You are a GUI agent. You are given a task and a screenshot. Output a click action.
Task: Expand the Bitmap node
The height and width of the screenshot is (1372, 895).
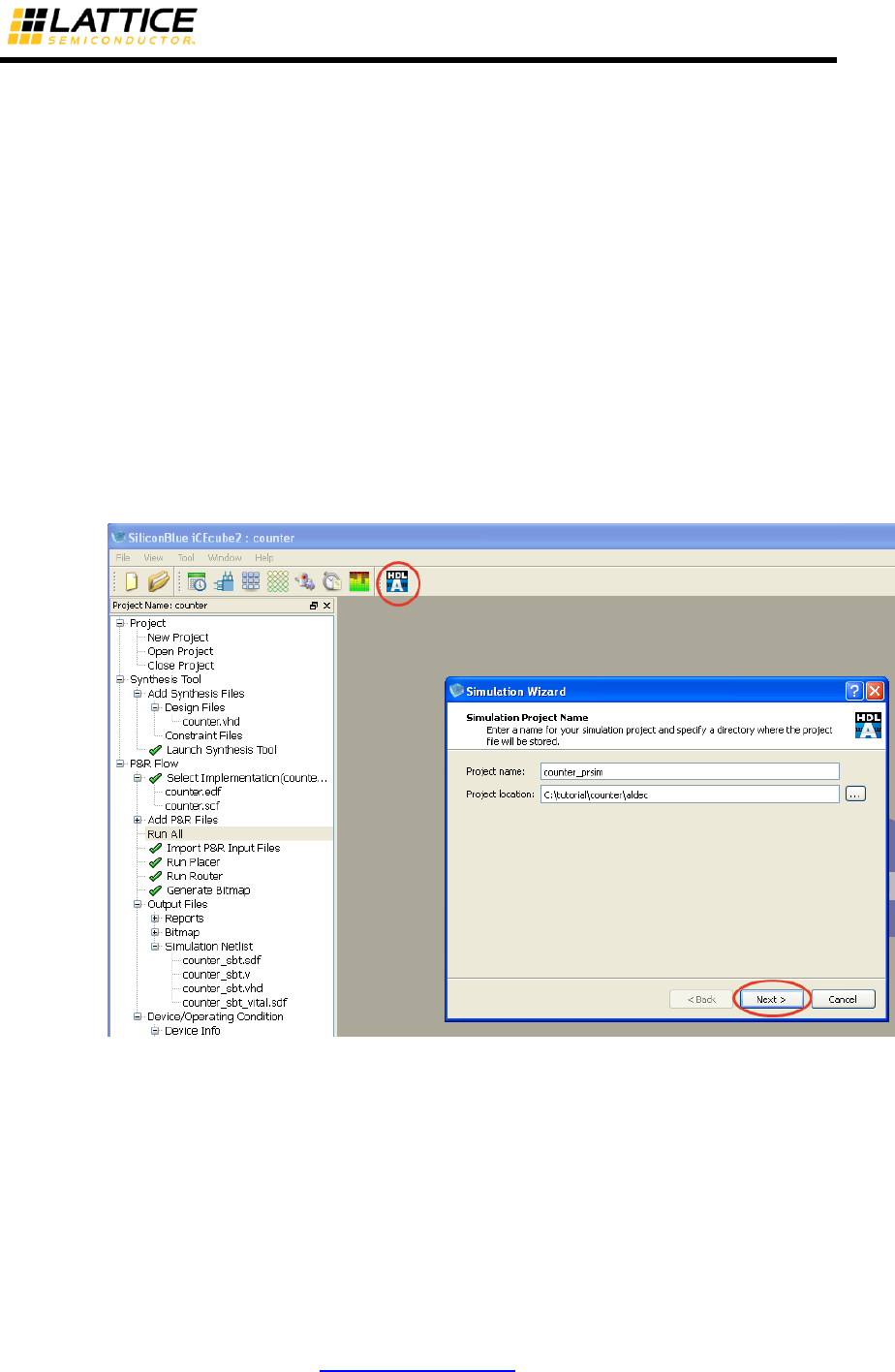[x=155, y=932]
